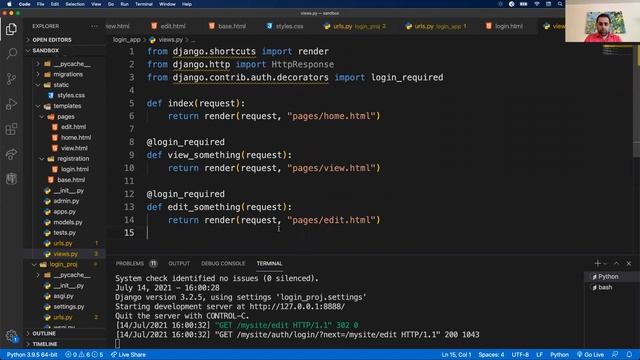Click Live Share in status bar
The image size is (640, 360).
pos(128,355)
